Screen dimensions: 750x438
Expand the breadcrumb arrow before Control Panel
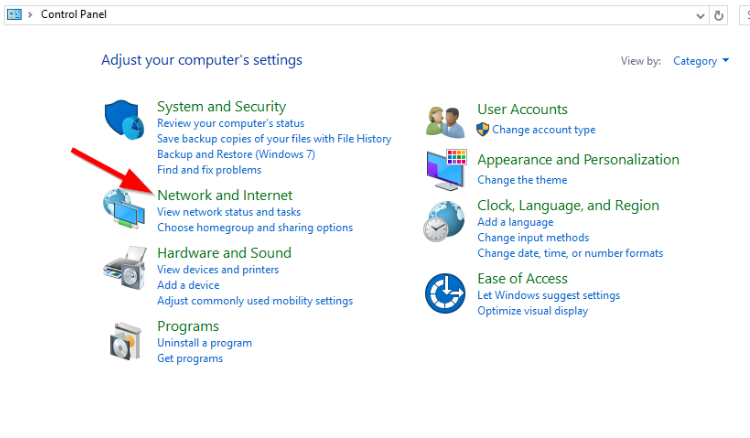pyautogui.click(x=30, y=14)
